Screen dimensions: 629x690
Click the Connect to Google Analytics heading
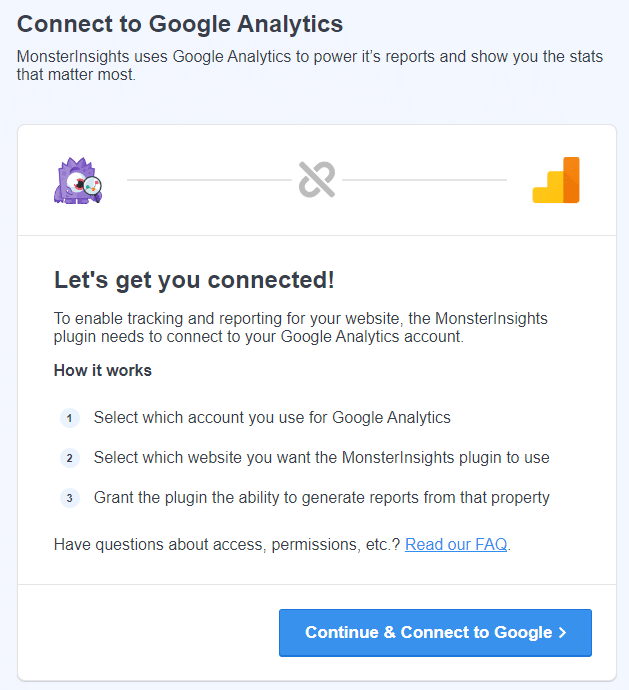(x=180, y=24)
